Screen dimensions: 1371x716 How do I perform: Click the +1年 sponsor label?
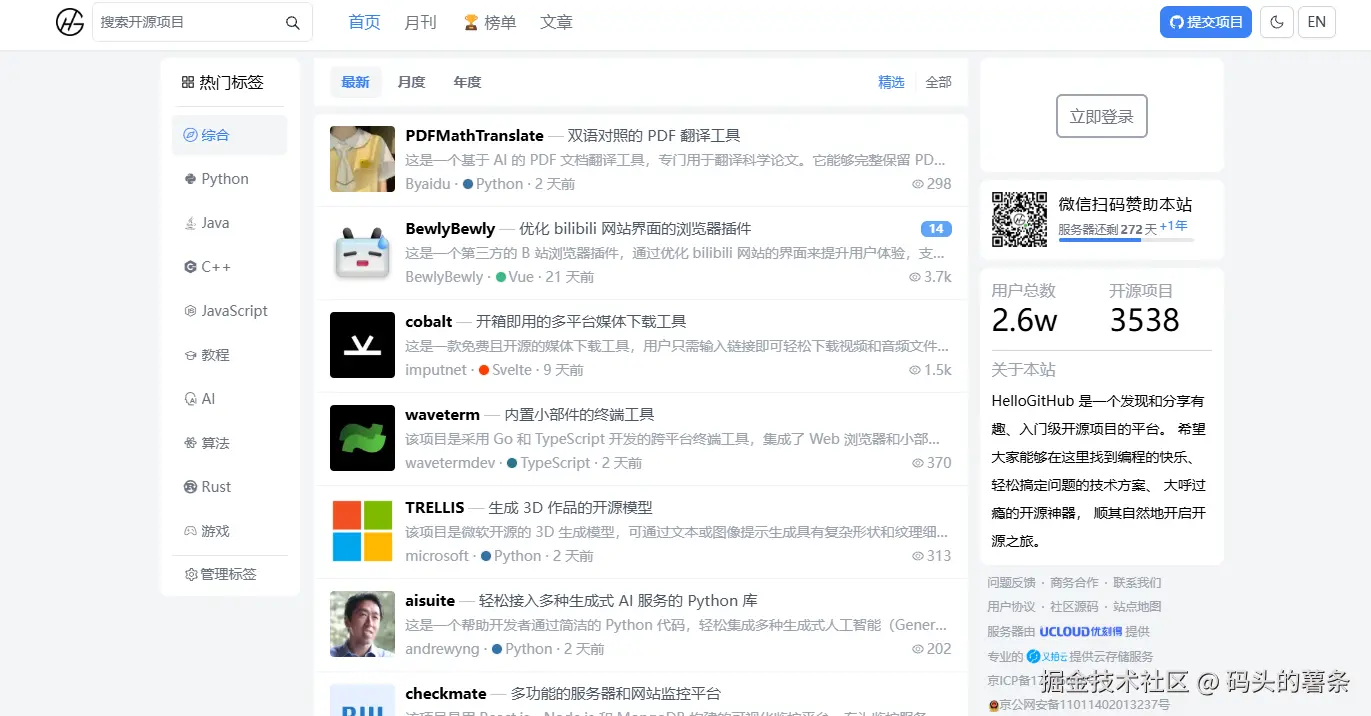click(1174, 226)
